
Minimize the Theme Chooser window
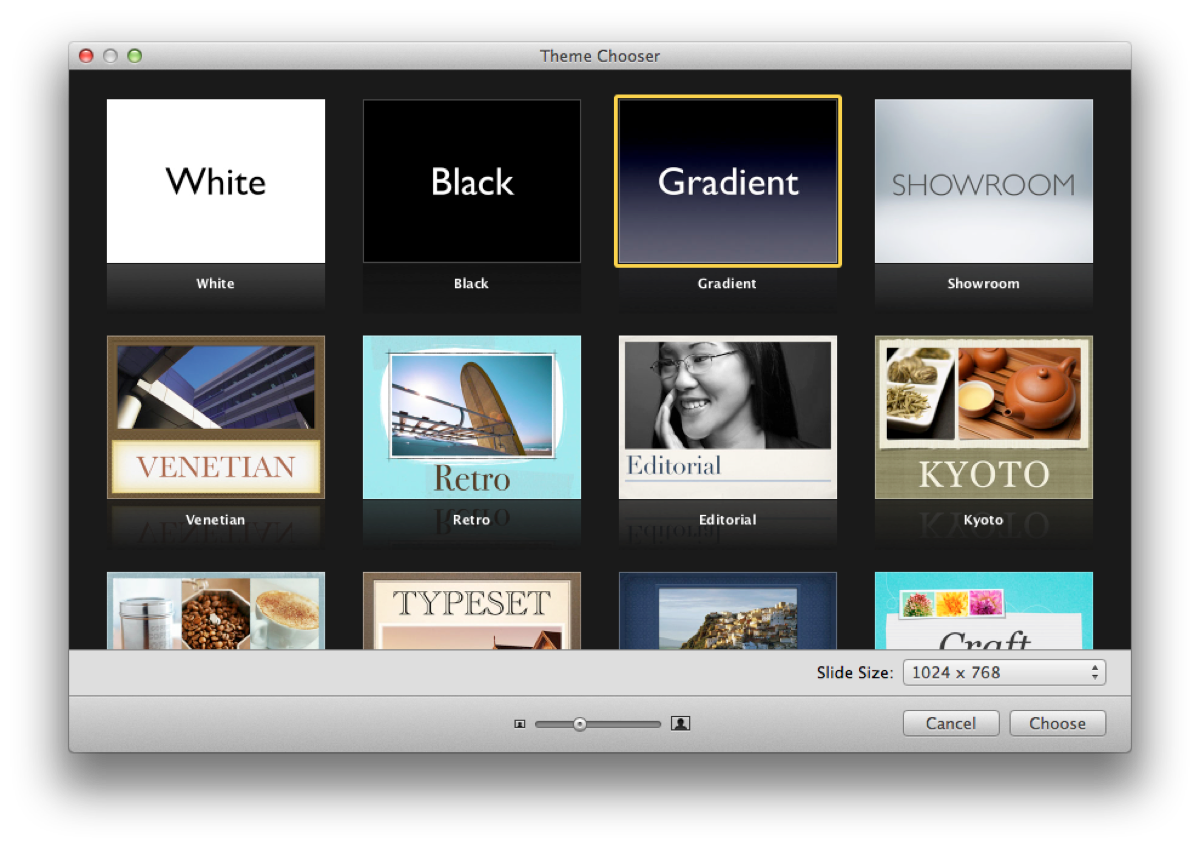(110, 56)
